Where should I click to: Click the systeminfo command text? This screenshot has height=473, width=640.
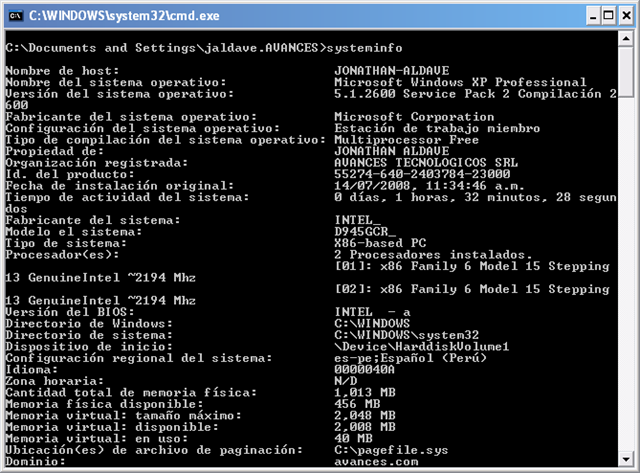point(364,48)
